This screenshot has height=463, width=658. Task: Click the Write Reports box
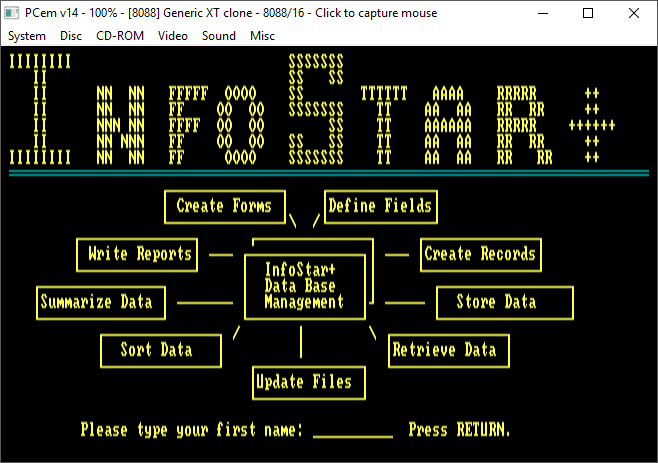[x=137, y=255]
